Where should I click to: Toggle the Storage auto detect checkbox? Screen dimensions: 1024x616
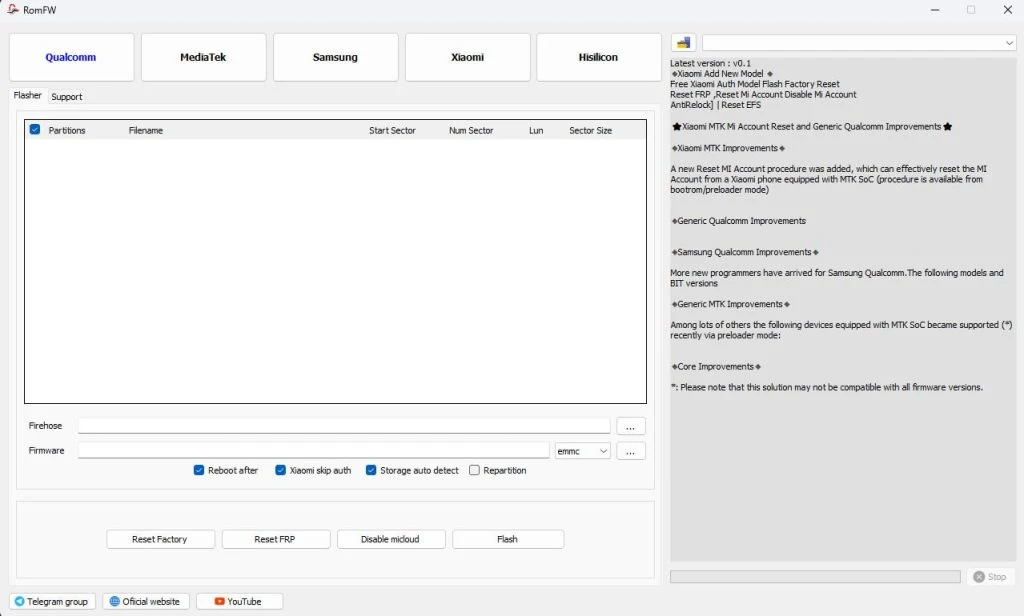click(371, 470)
